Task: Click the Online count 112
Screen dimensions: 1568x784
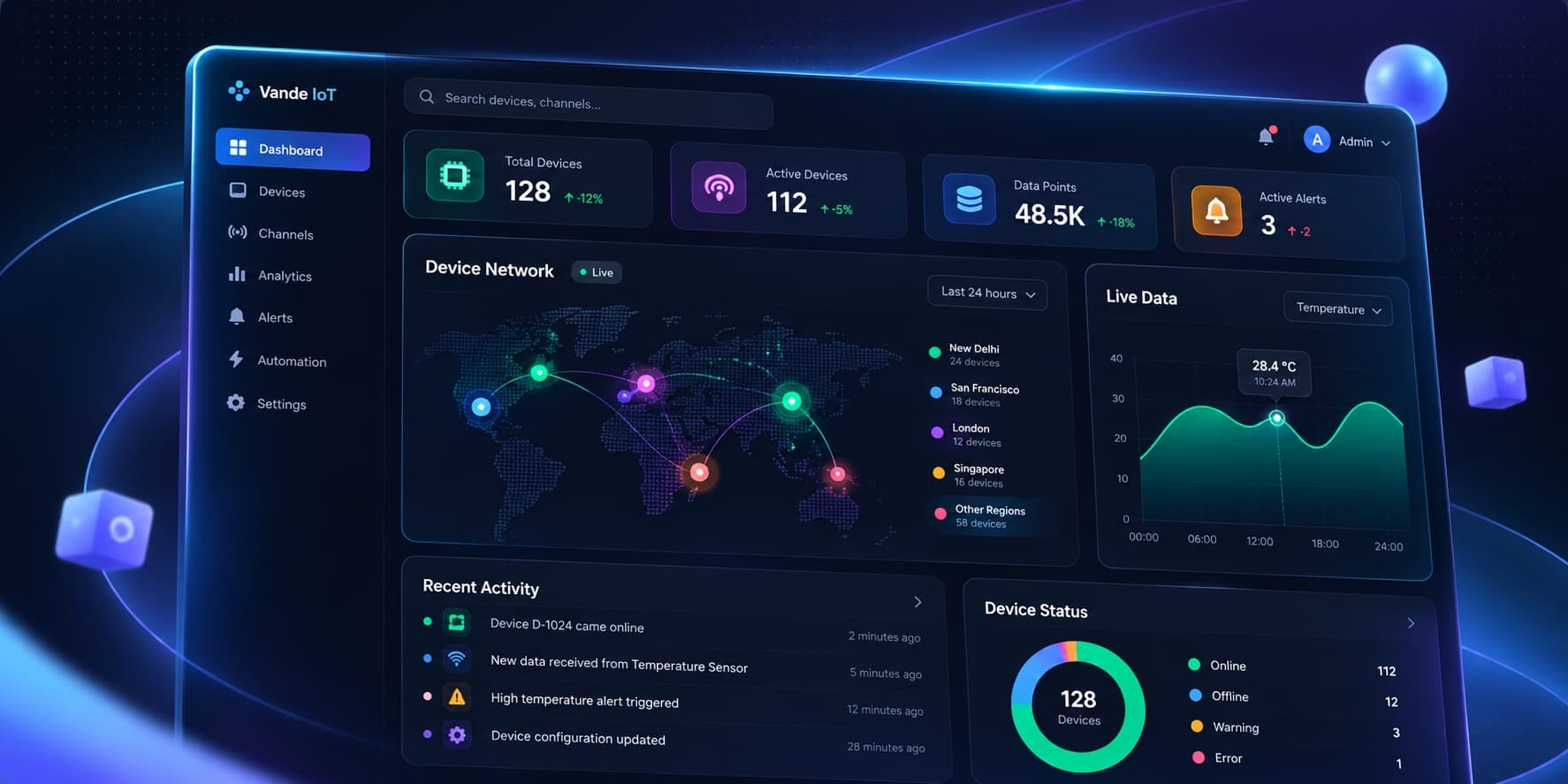Action: (1387, 671)
